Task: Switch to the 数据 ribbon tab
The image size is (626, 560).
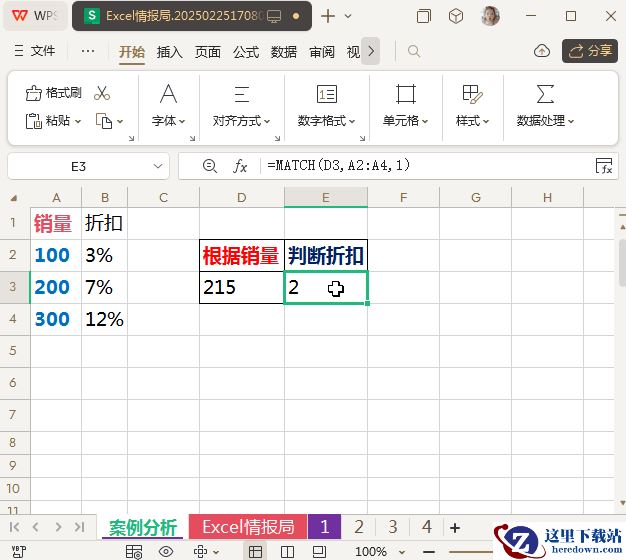Action: tap(284, 52)
